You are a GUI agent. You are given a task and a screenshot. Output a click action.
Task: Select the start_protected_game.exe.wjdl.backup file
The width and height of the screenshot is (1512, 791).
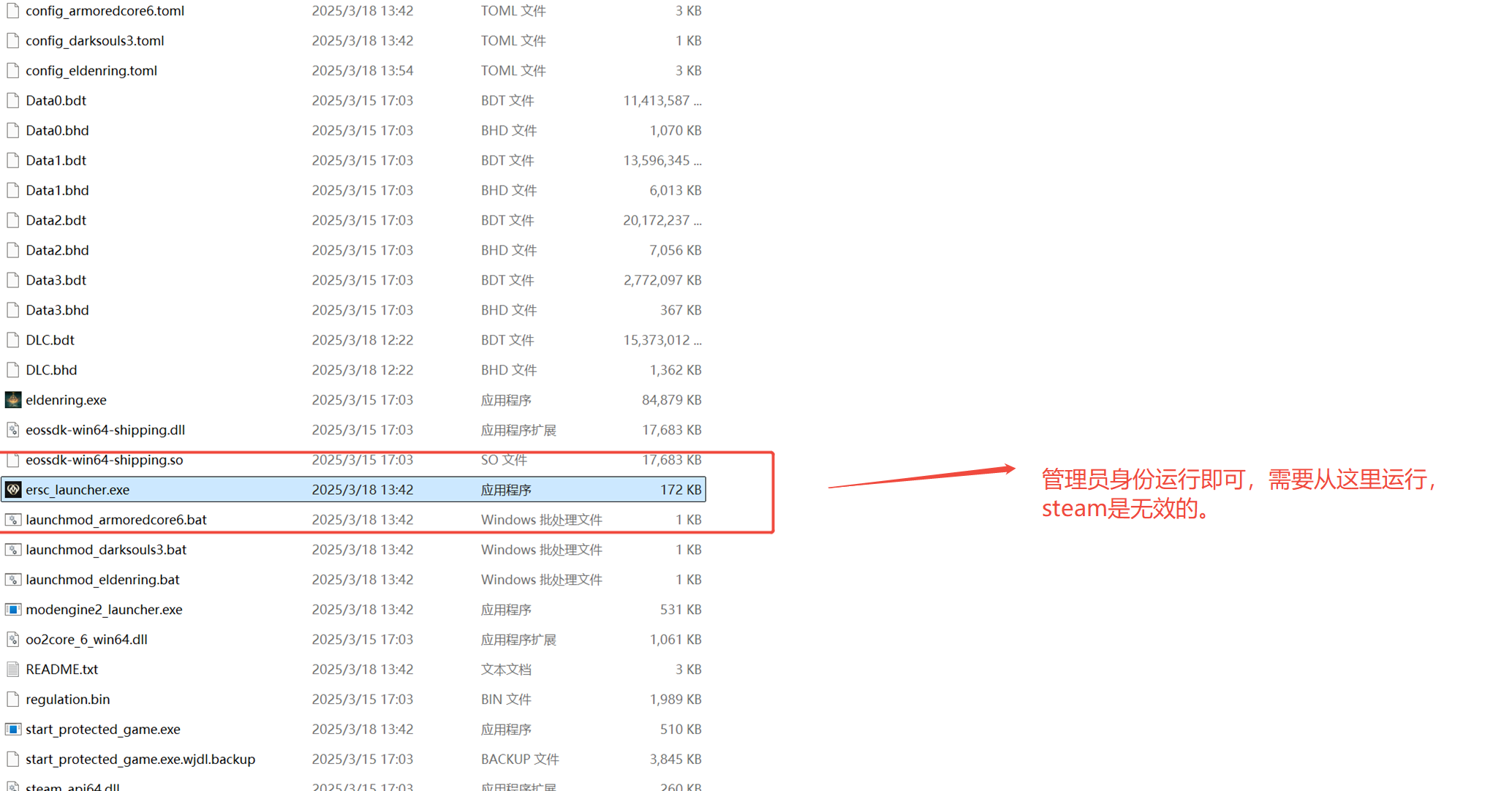[140, 760]
